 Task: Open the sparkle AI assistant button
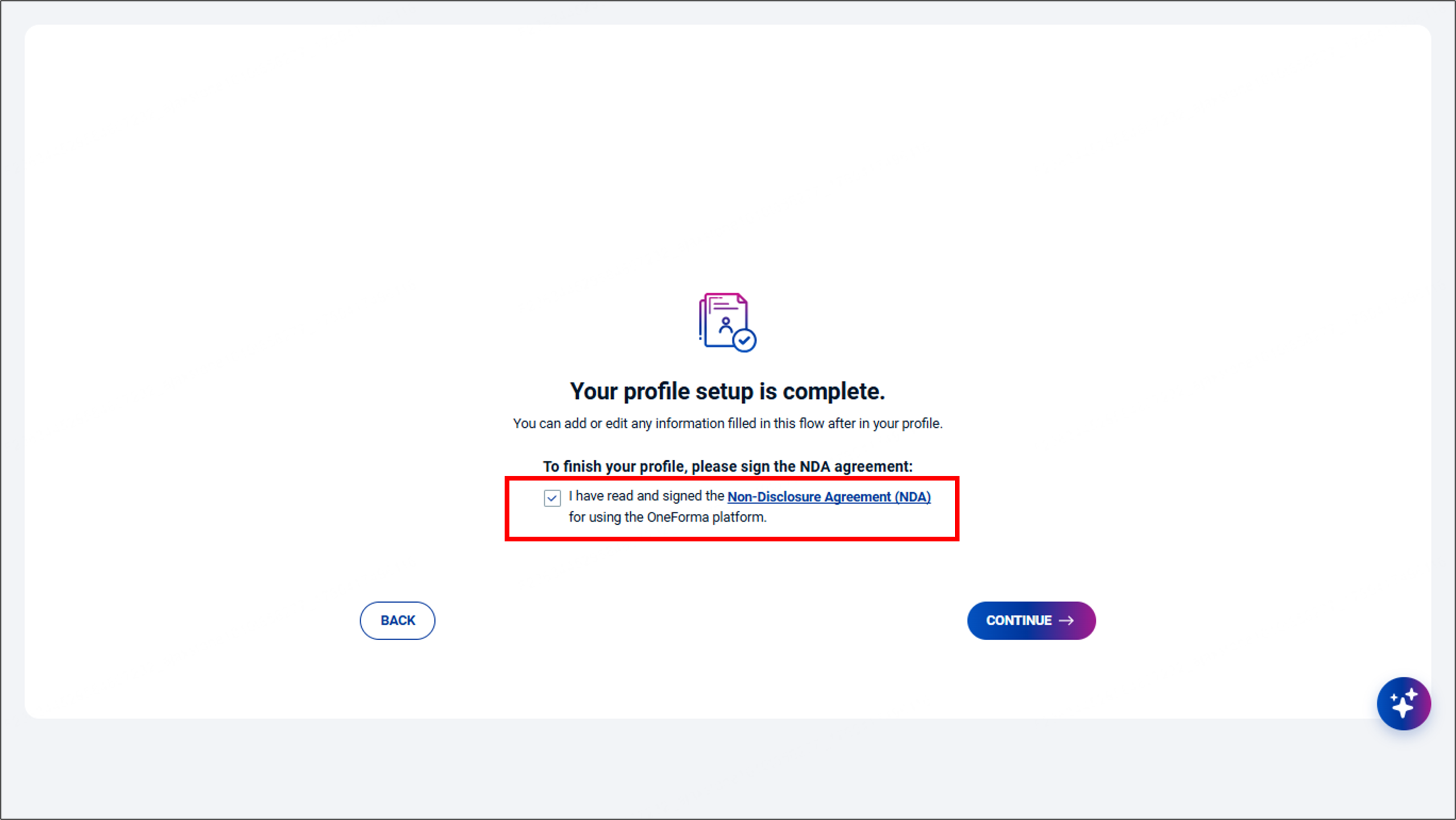[1403, 703]
